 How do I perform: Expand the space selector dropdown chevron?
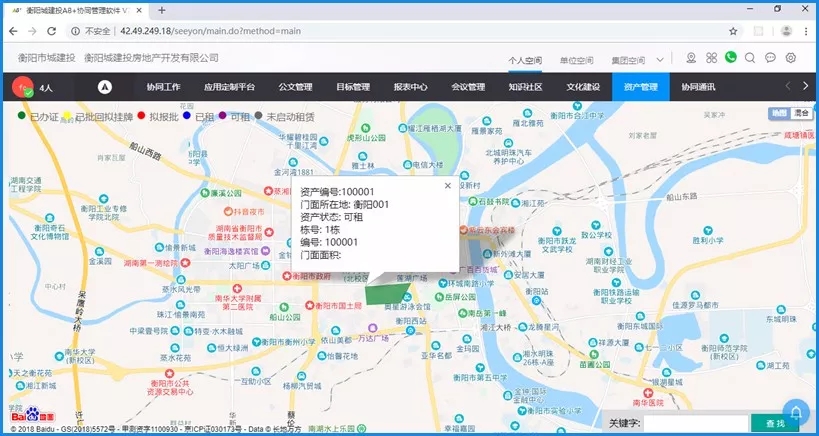coord(660,60)
